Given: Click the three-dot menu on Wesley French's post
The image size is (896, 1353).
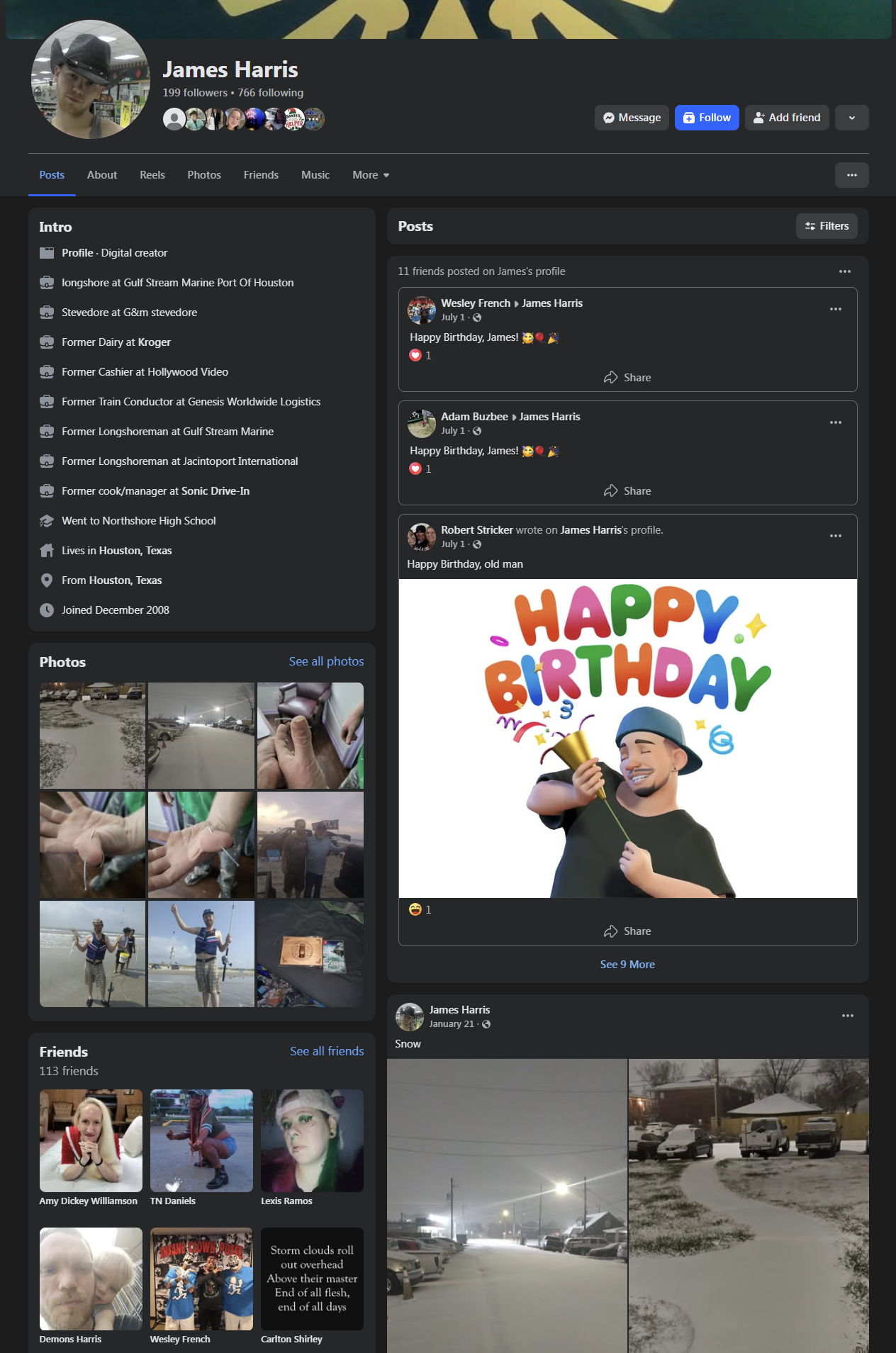Looking at the screenshot, I should pyautogui.click(x=835, y=309).
